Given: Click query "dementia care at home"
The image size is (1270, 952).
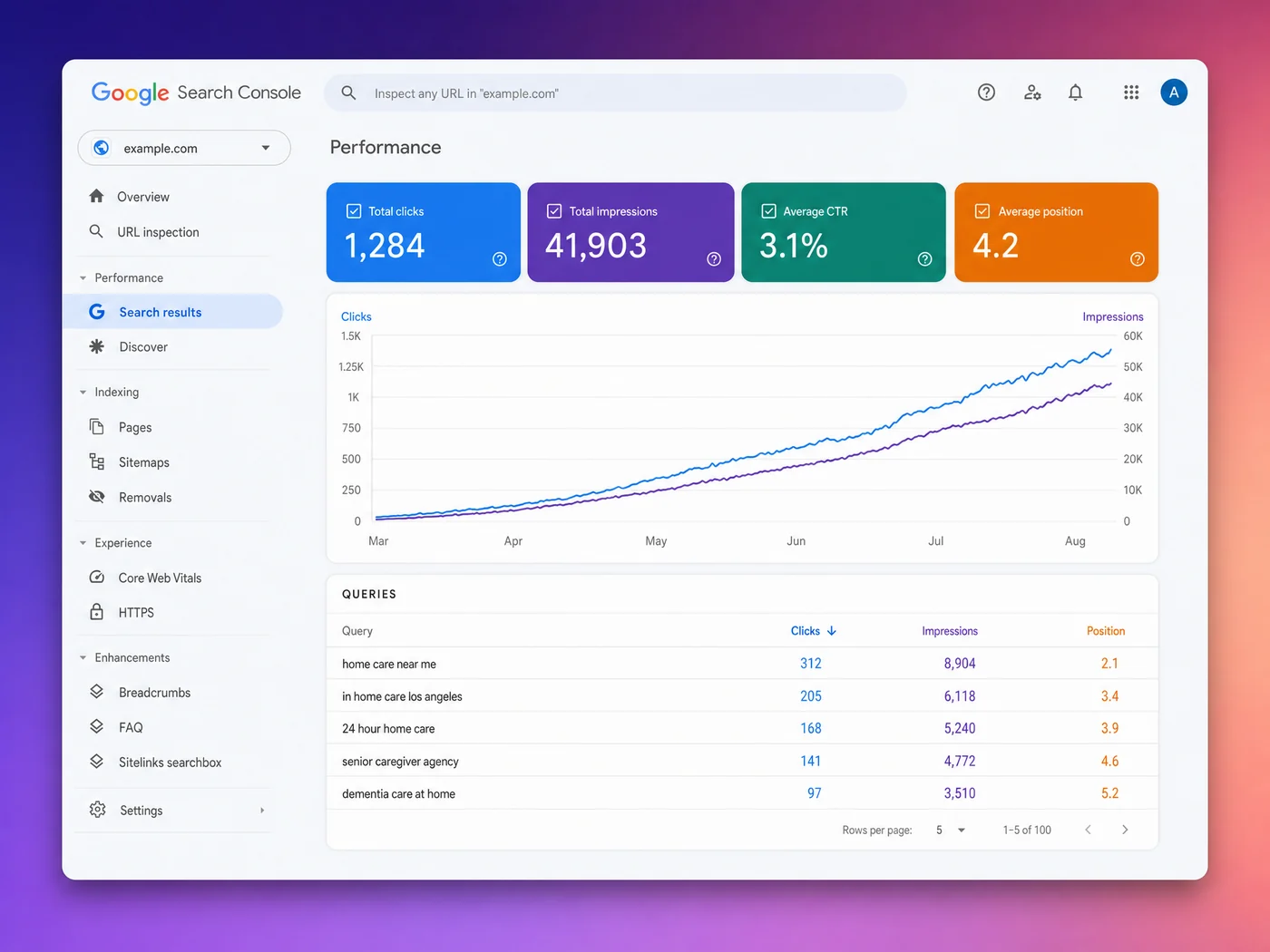Looking at the screenshot, I should point(398,793).
